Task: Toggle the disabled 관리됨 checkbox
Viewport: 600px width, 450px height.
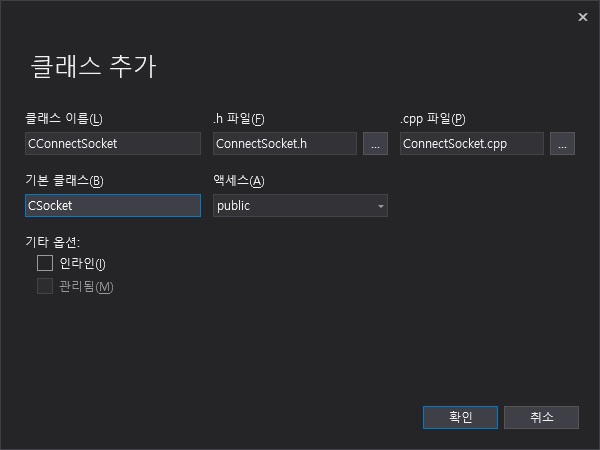Action: point(45,286)
